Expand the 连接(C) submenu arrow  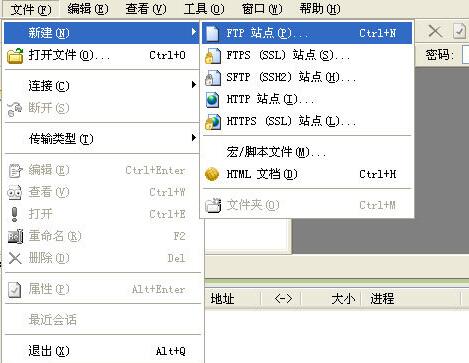point(194,85)
